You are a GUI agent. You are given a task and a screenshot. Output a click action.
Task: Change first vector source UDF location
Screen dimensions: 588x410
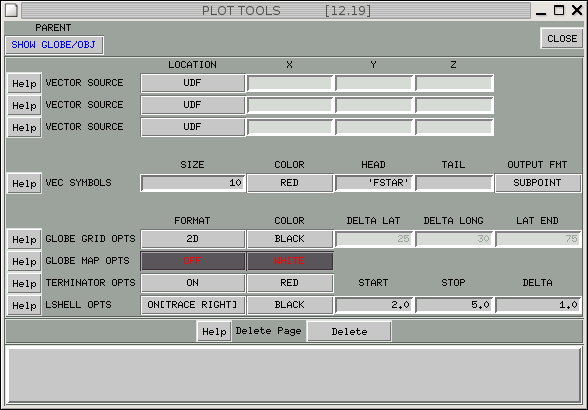coord(193,83)
